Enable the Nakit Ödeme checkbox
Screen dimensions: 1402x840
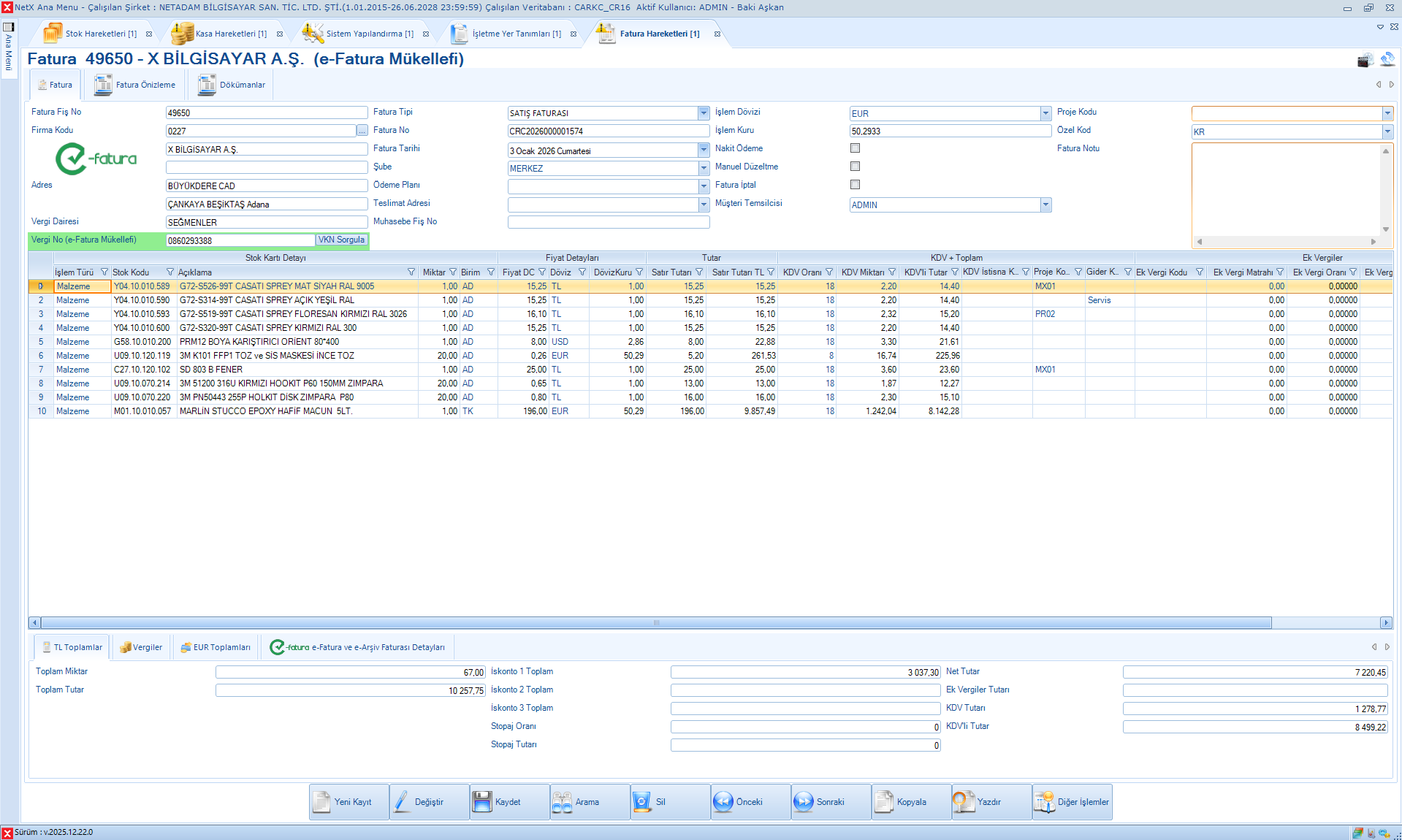pyautogui.click(x=855, y=148)
